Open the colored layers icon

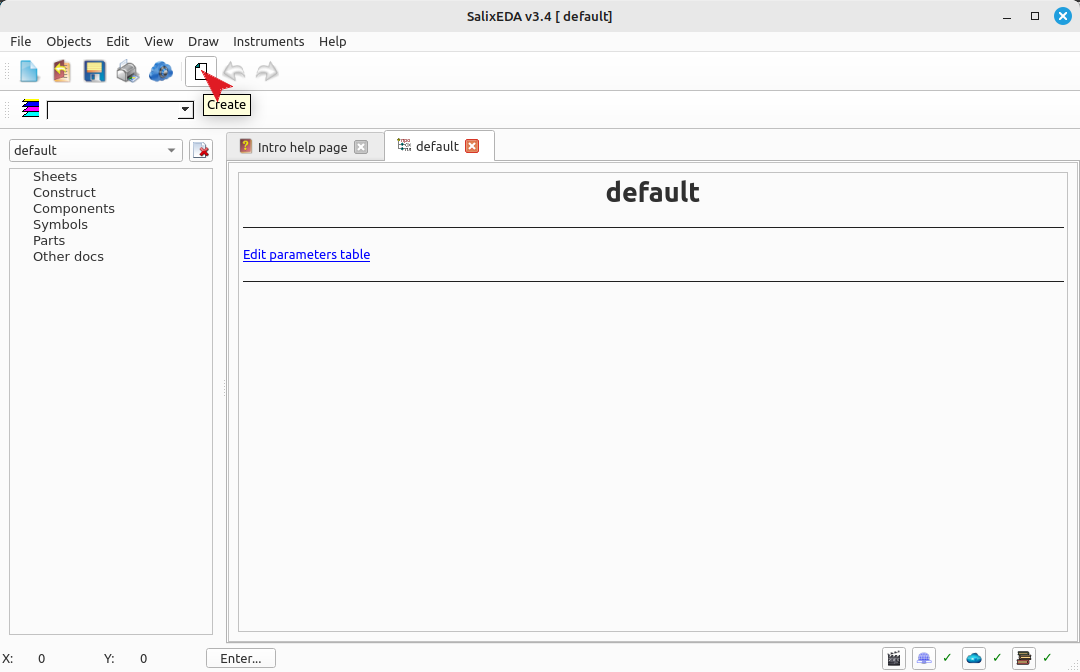pos(30,109)
